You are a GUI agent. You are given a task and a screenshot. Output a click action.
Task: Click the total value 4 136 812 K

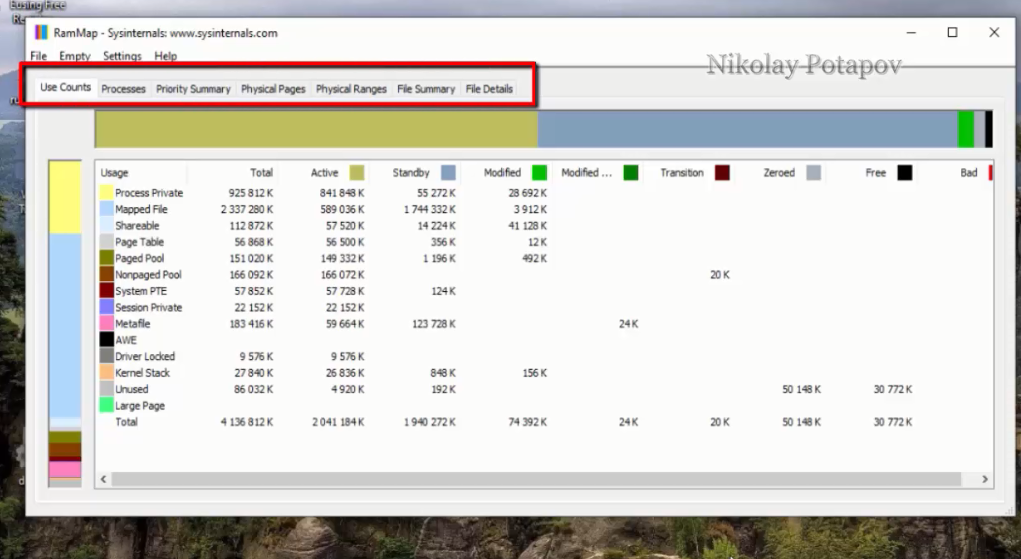(247, 422)
